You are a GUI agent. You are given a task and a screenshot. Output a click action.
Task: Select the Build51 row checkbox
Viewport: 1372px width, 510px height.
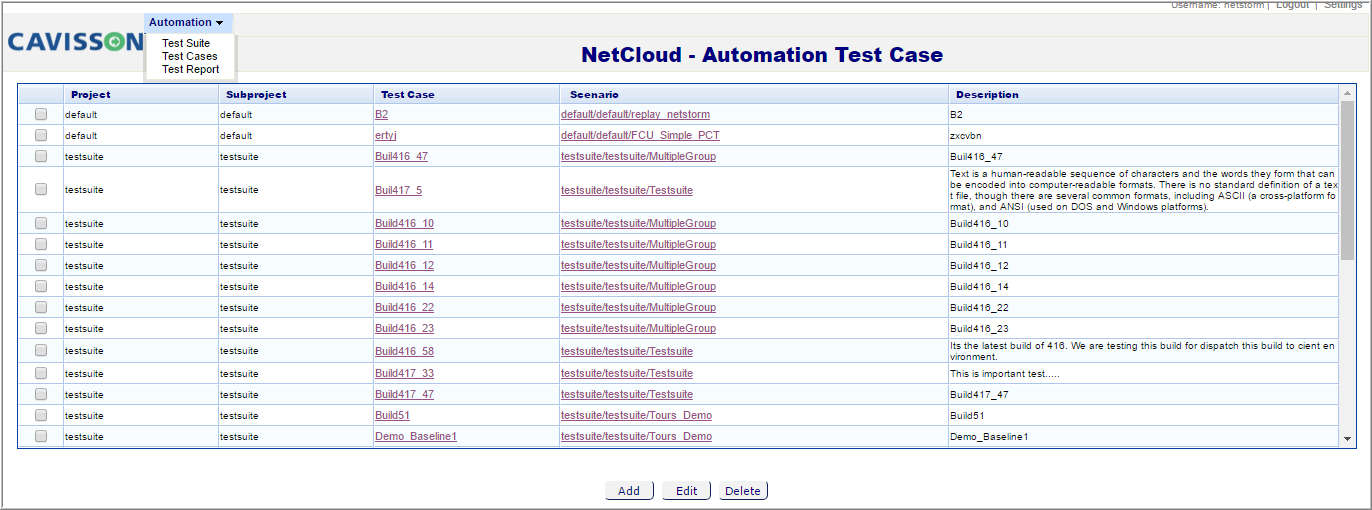pyautogui.click(x=41, y=415)
